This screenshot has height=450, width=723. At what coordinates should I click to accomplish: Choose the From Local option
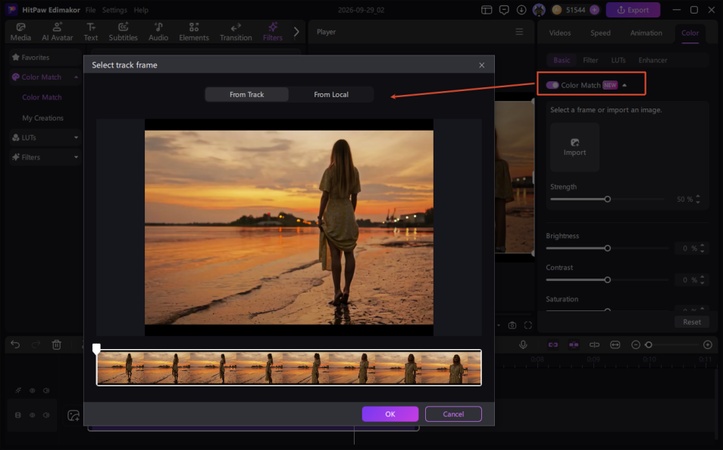point(331,94)
